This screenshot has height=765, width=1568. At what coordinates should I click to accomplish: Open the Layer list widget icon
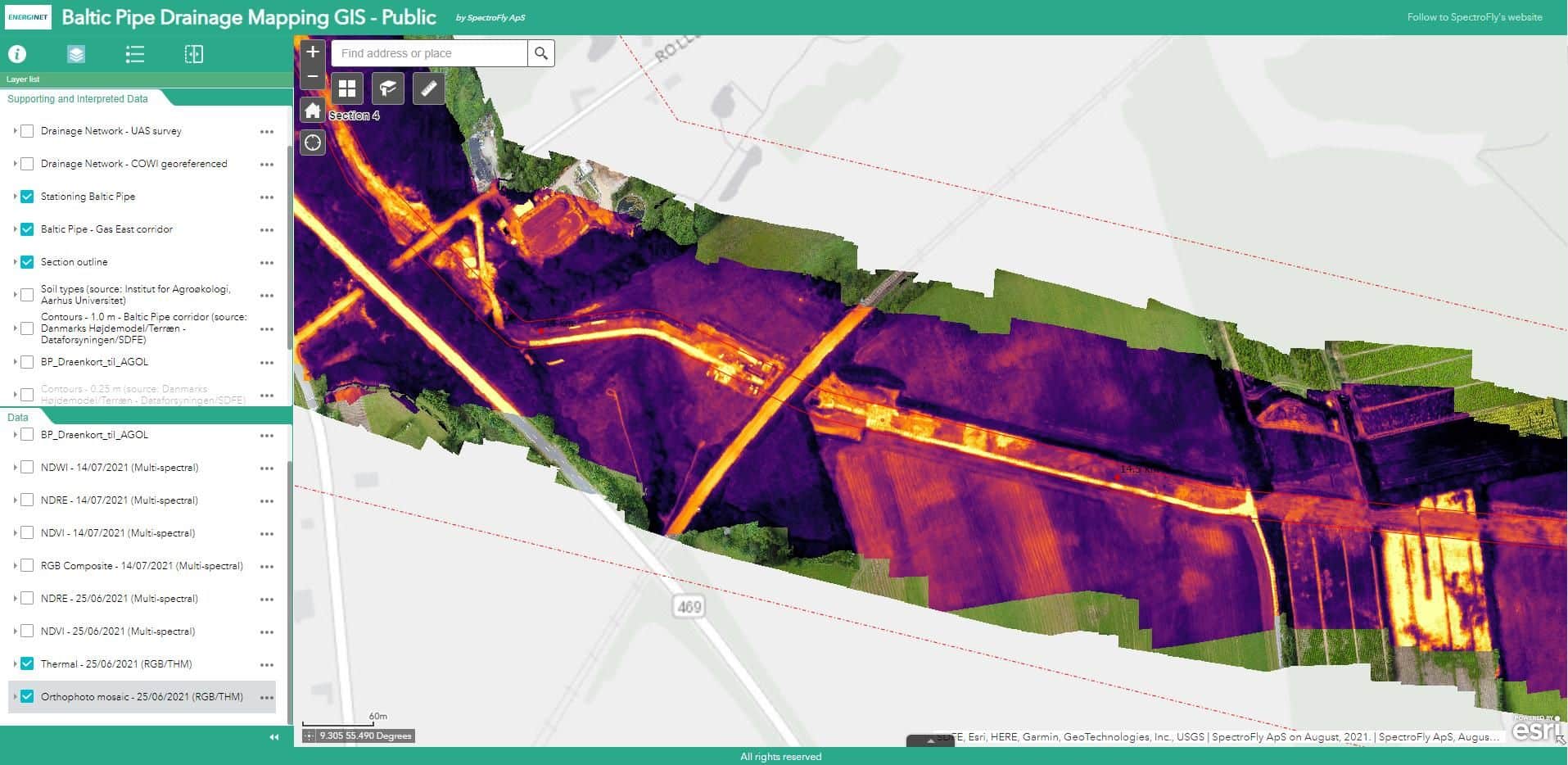pos(76,54)
